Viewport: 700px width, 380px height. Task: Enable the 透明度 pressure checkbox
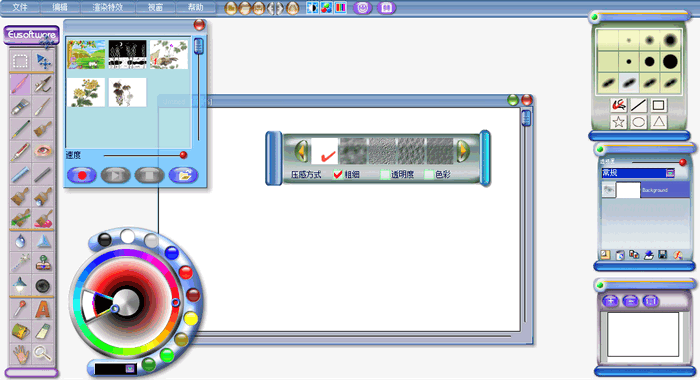pos(385,175)
